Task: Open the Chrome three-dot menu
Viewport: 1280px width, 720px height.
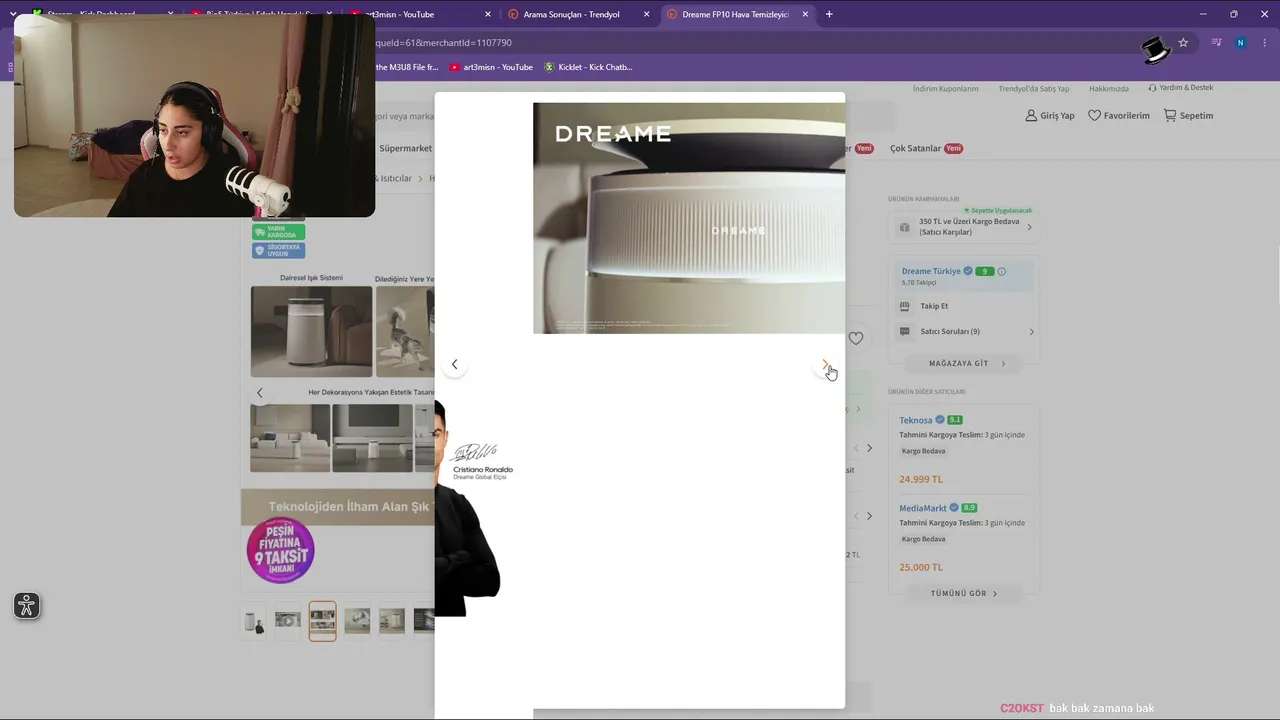Action: click(x=1266, y=43)
